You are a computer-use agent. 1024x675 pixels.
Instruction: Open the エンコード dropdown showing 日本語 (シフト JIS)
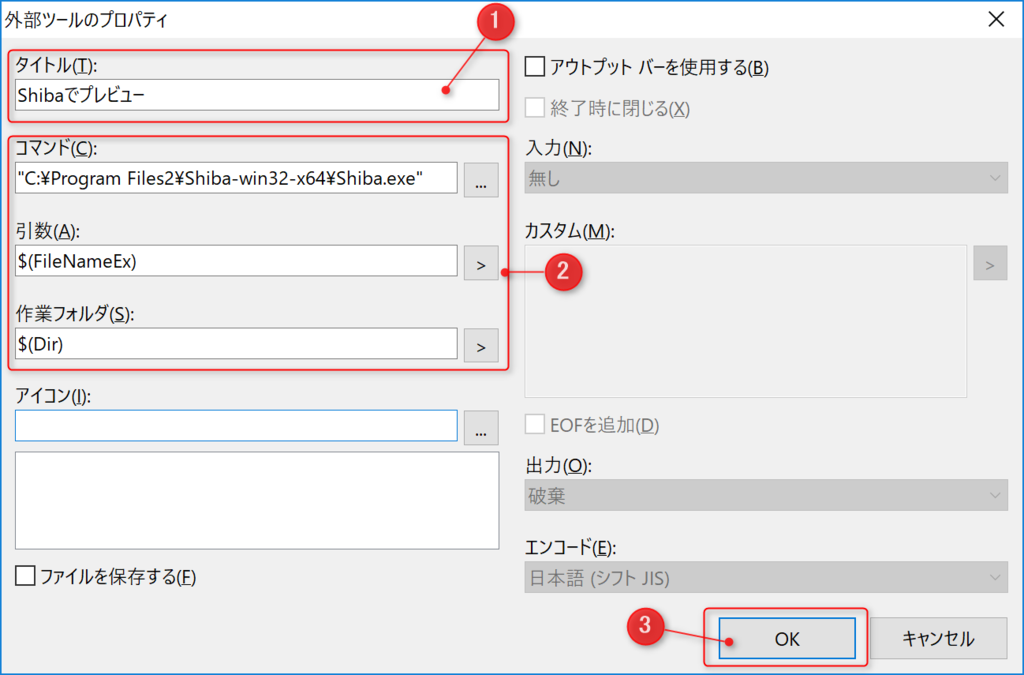765,577
